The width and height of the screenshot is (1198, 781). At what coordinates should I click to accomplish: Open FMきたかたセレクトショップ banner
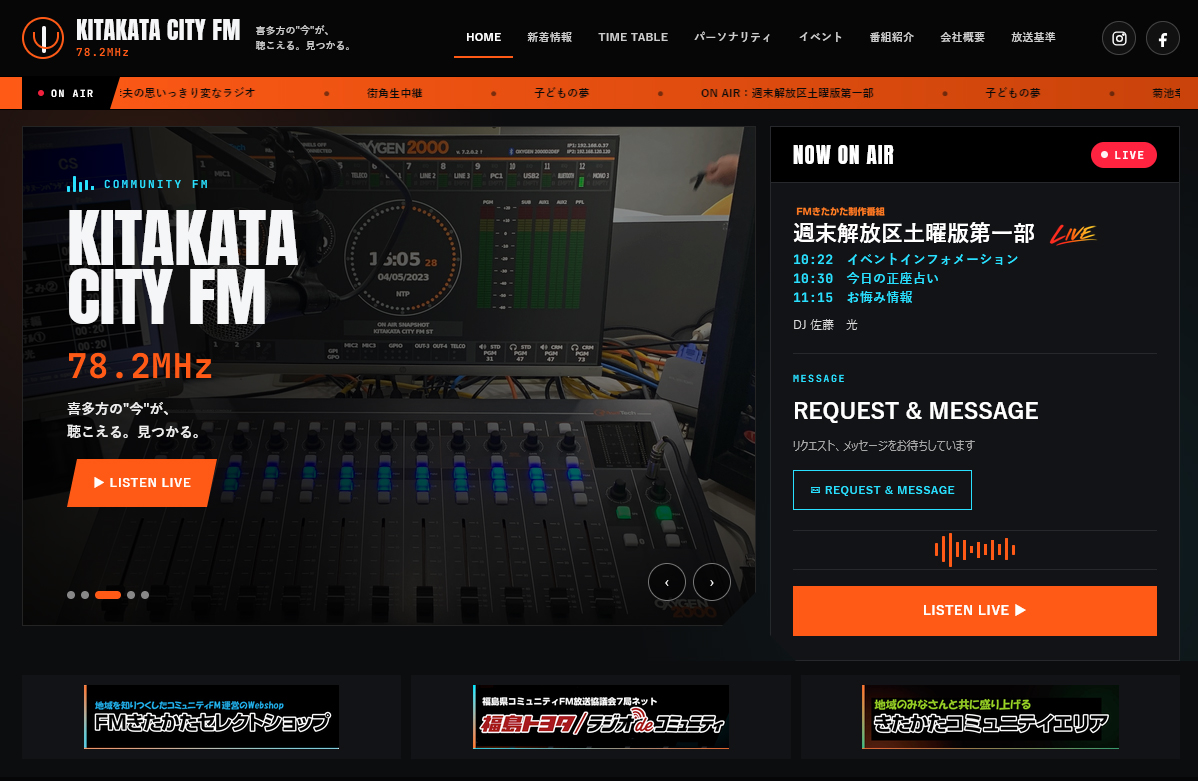coord(212,717)
